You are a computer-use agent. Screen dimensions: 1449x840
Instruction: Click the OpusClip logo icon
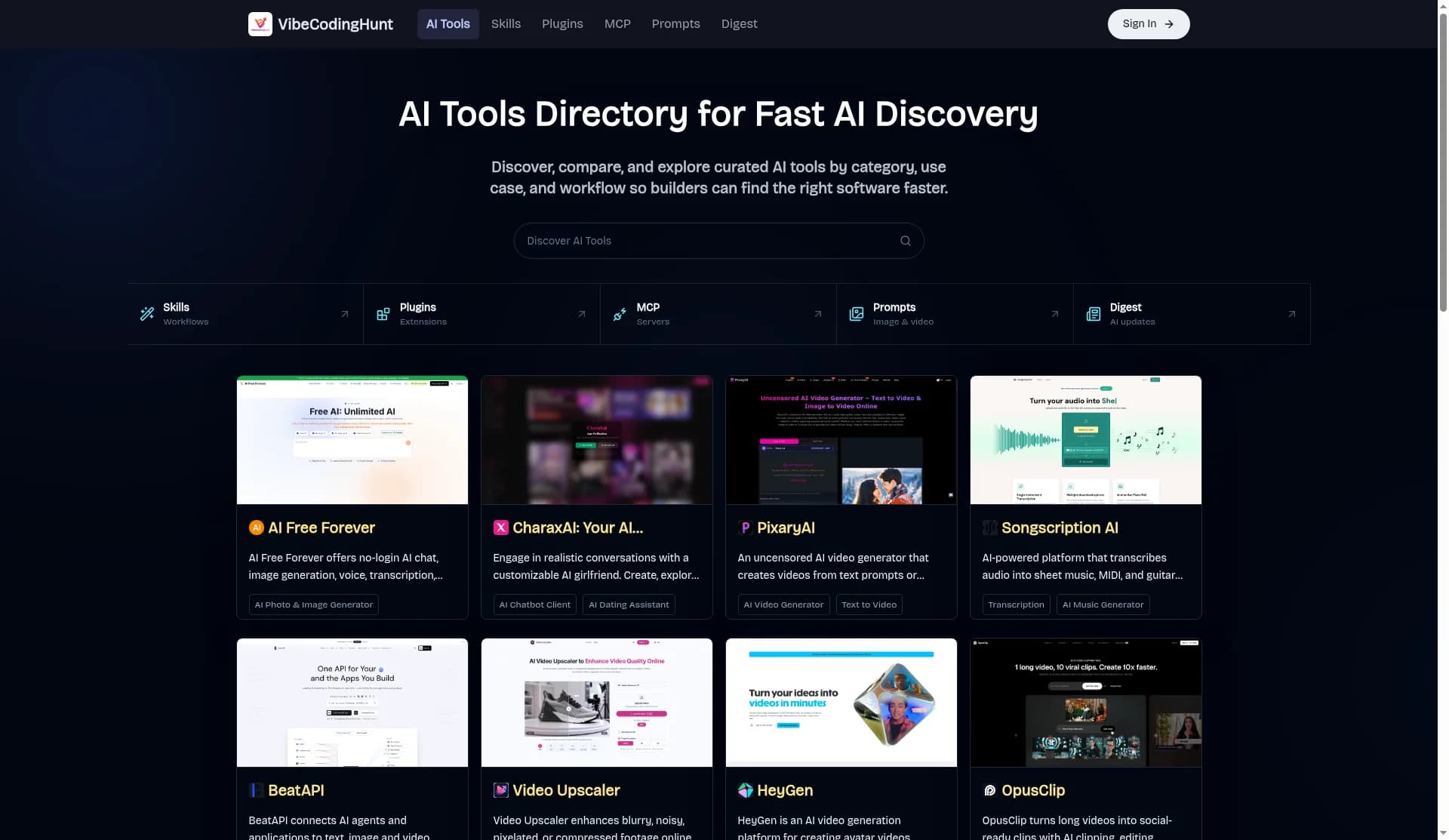[x=990, y=790]
